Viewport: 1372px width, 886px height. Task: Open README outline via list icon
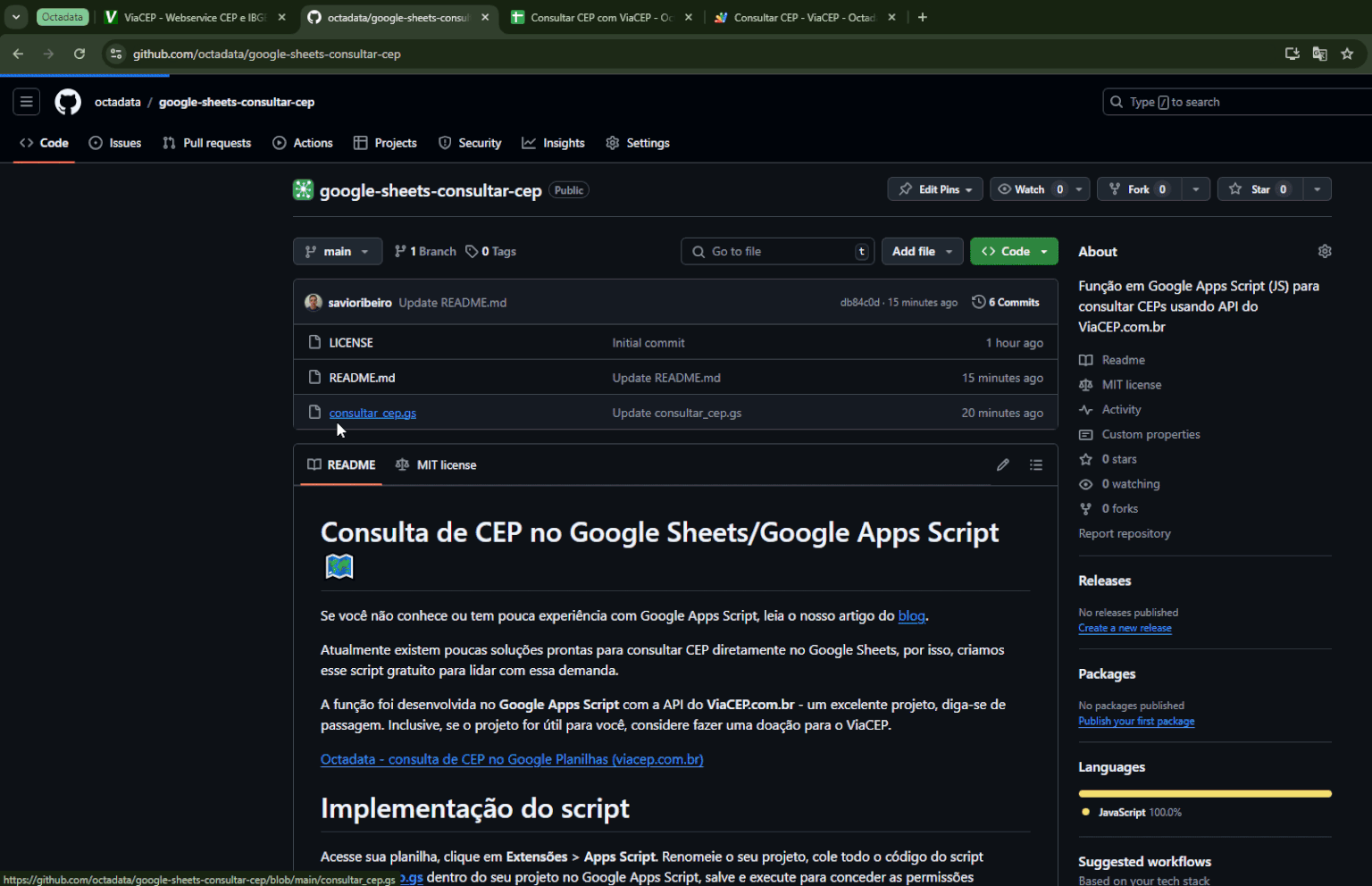[x=1035, y=464]
